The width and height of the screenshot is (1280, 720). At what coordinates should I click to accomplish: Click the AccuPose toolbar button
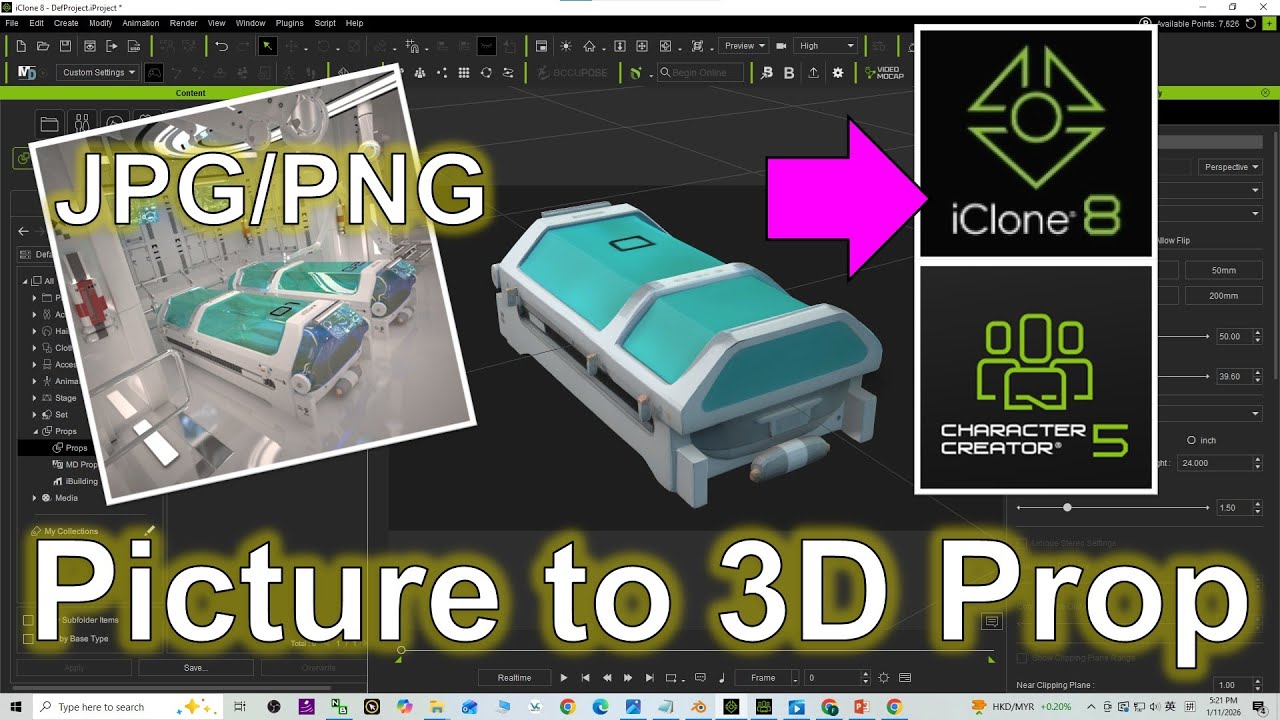pos(571,73)
